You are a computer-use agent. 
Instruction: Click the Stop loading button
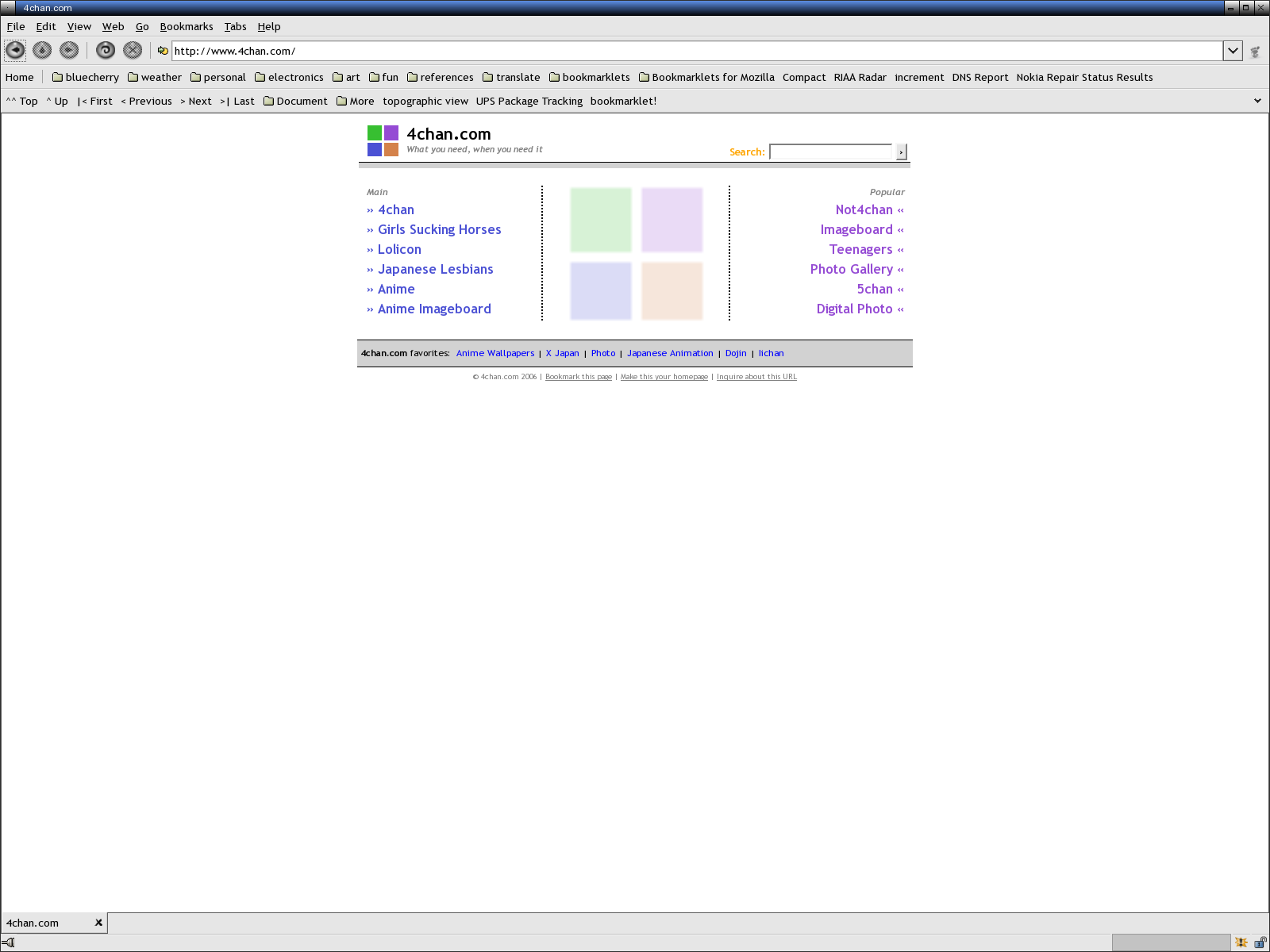pos(133,50)
